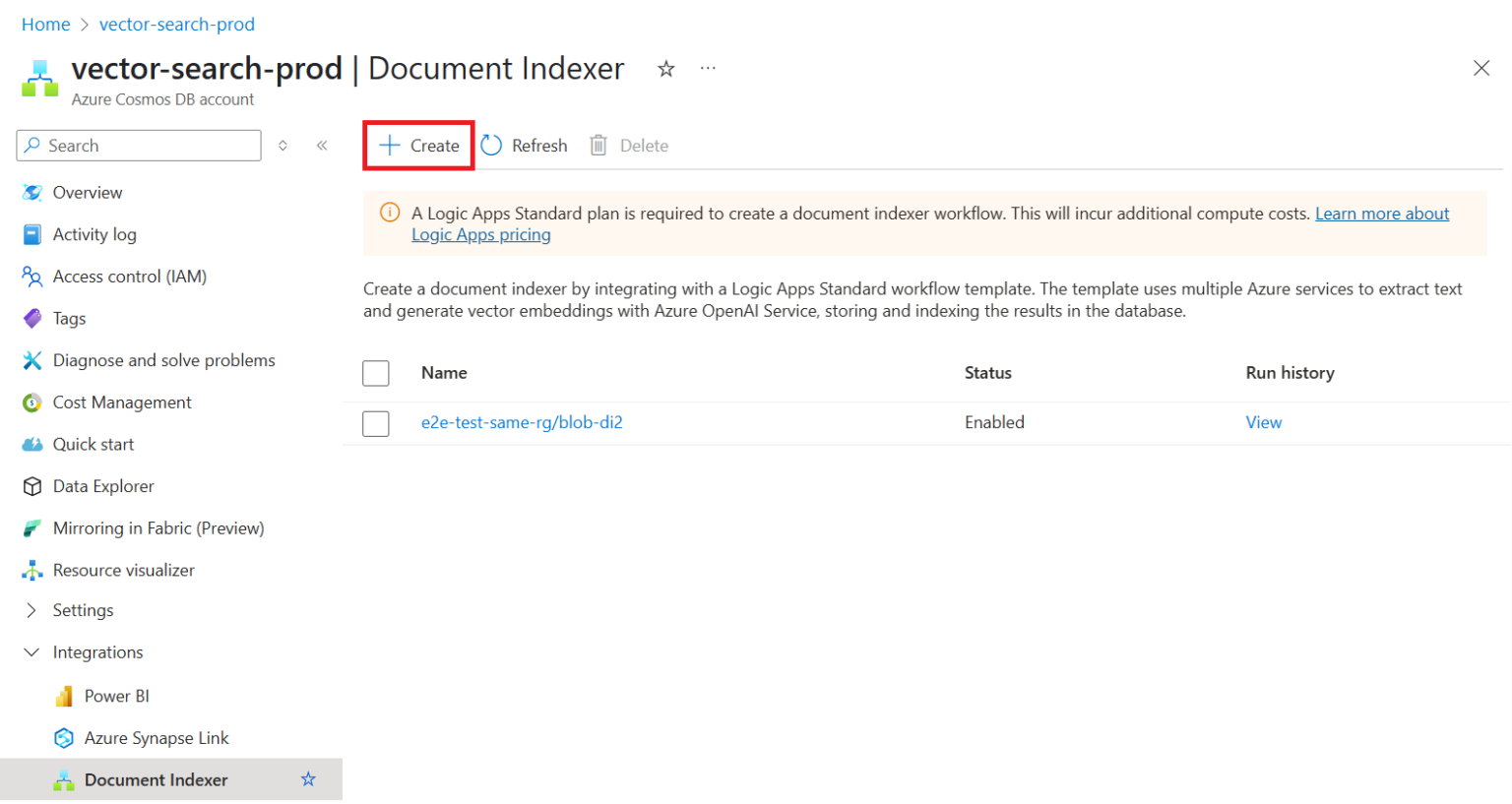Collapse the sidebar with the double chevron
Viewport: 1512px width, 804px height.
[322, 145]
